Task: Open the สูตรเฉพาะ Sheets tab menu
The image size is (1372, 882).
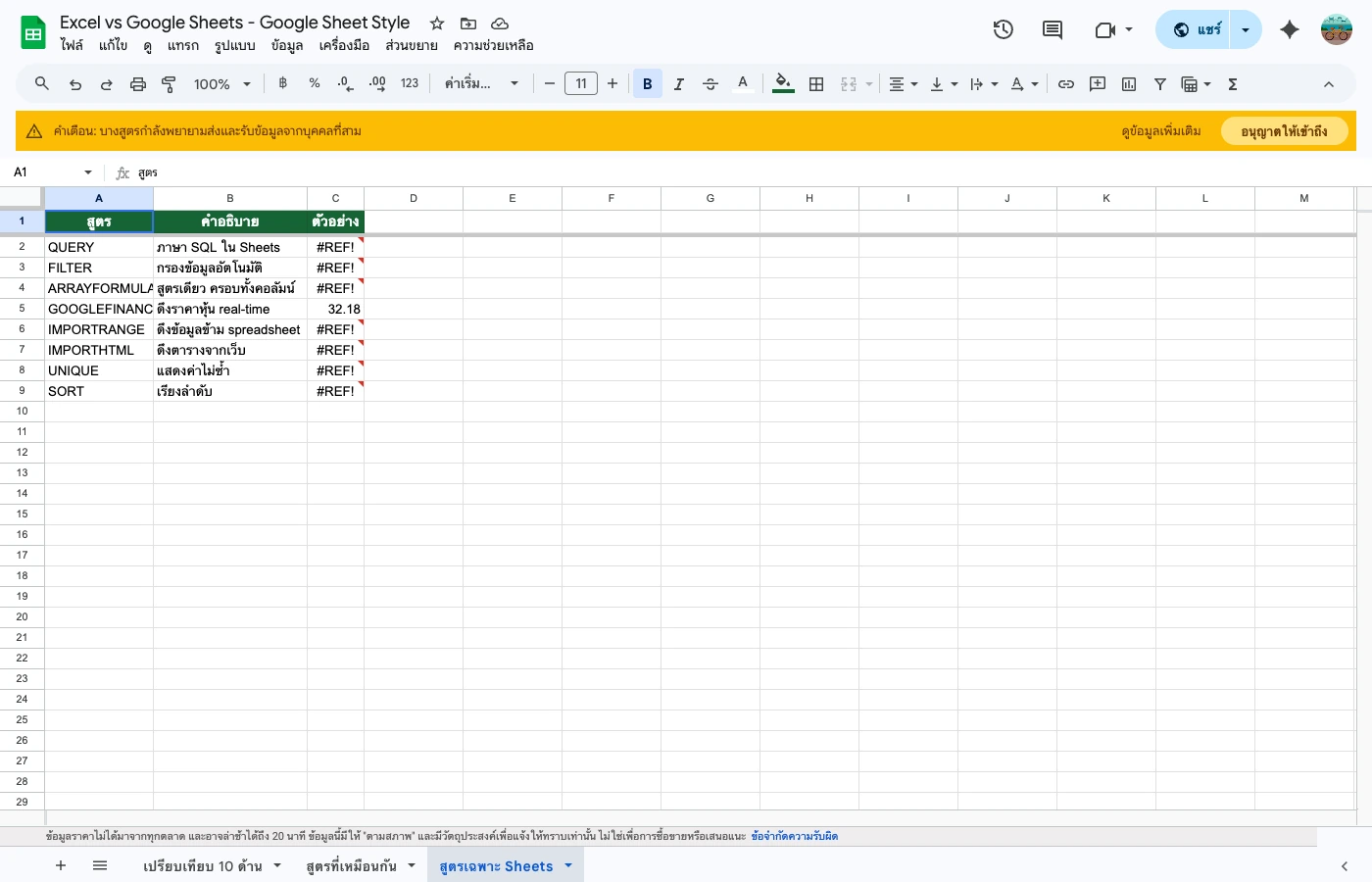Action: (568, 866)
